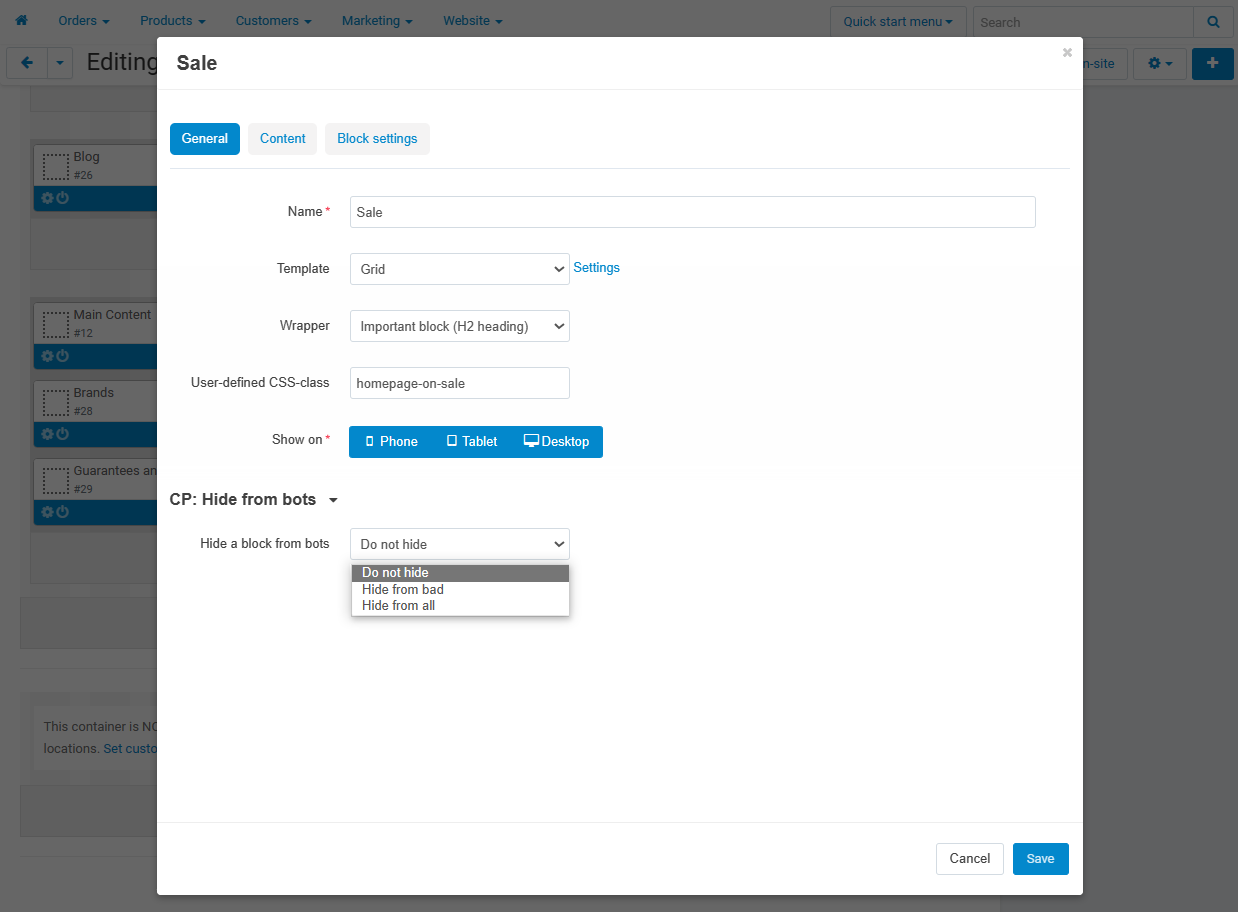1238x912 pixels.
Task: Toggle Desktop visibility in Show on
Action: [x=557, y=442]
